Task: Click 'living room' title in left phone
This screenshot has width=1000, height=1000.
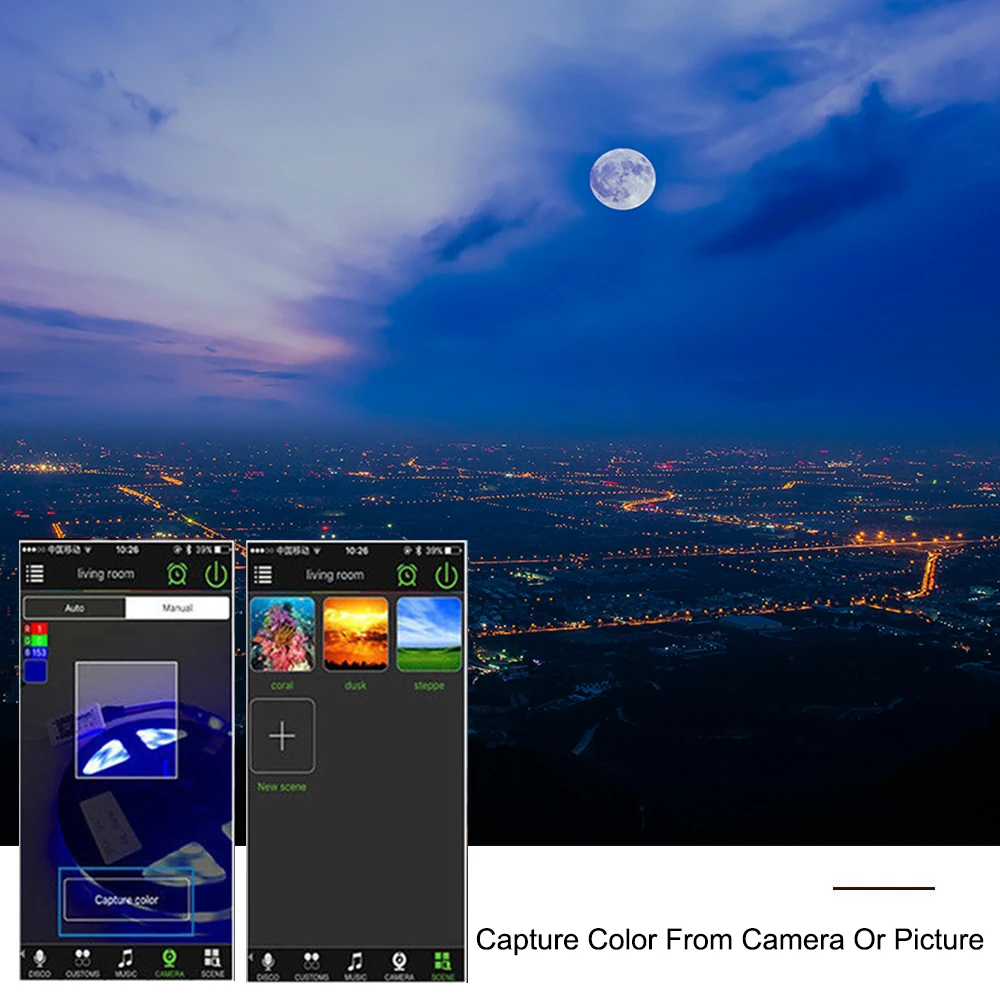Action: pos(106,574)
